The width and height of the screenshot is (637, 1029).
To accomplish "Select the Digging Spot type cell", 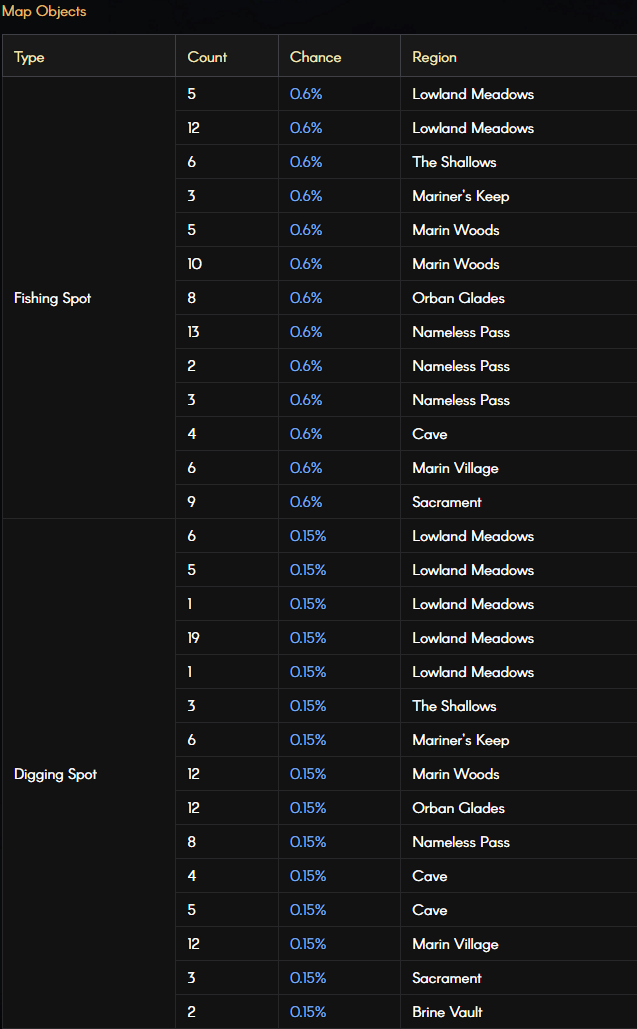I will 89,774.
